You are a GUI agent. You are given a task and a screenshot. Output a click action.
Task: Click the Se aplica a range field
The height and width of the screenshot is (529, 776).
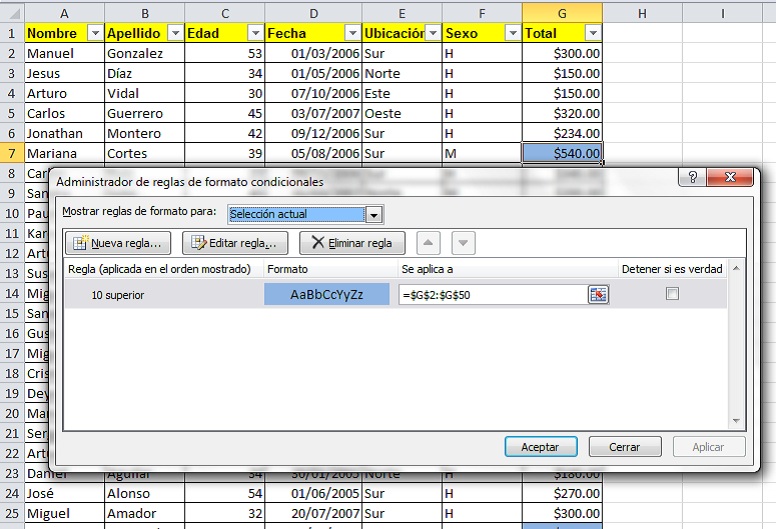point(492,294)
